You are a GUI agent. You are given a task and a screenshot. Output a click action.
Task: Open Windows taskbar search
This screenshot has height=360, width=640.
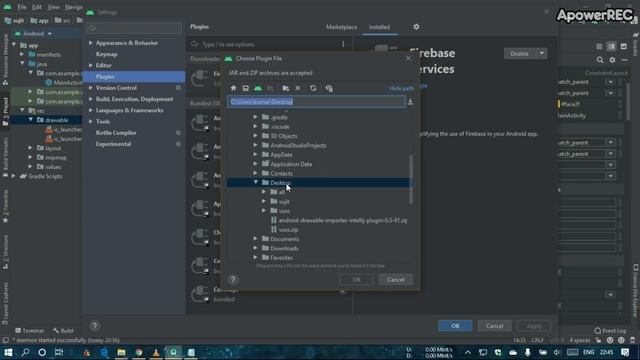(25, 352)
